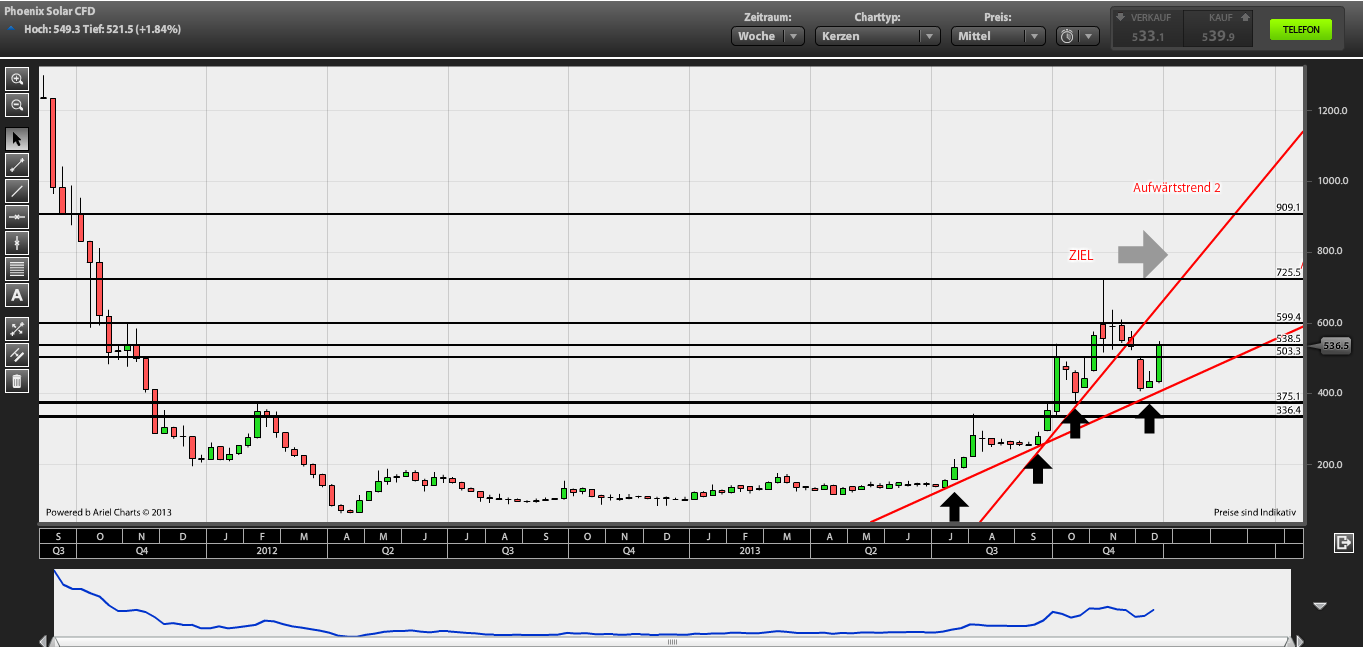
Task: Click the VERKAUF down arrow icon
Action: coord(1121,17)
